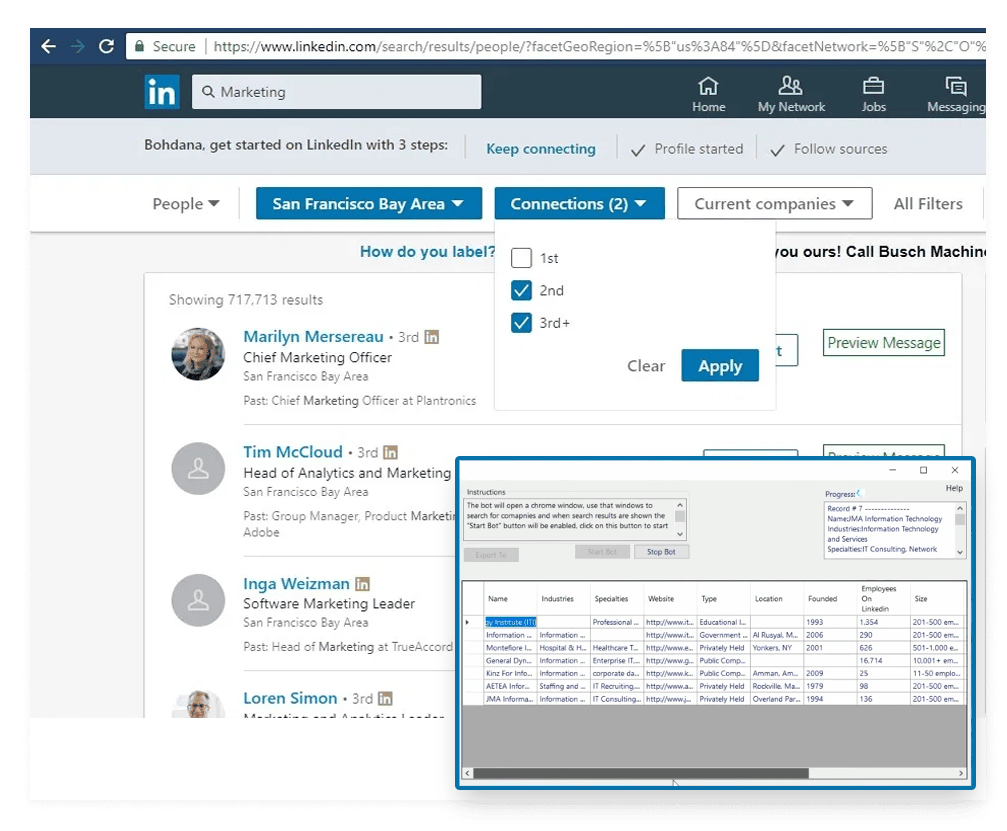Click the '16,714' employees cell

coord(883,661)
